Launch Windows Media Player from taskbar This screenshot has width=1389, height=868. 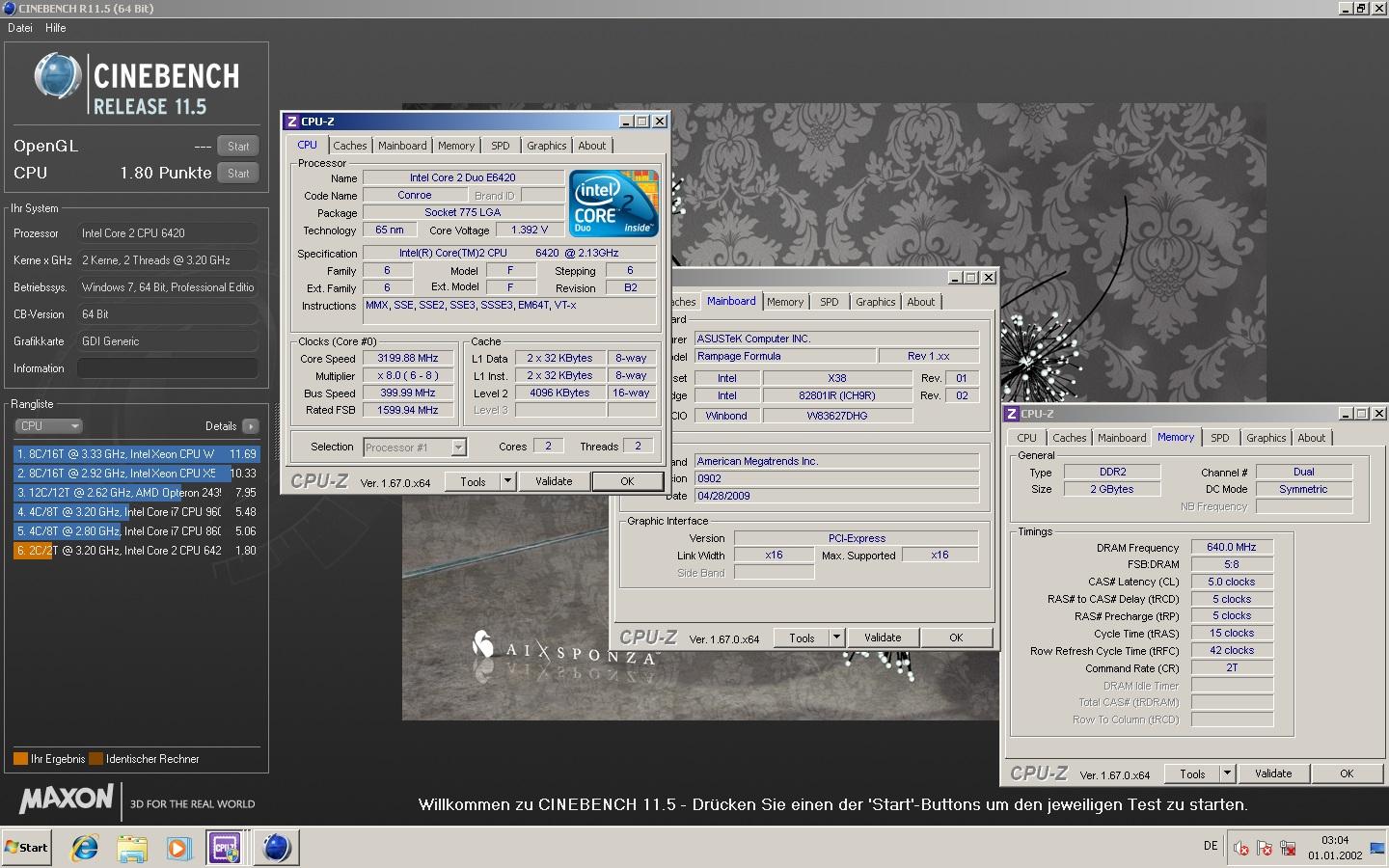(x=178, y=848)
